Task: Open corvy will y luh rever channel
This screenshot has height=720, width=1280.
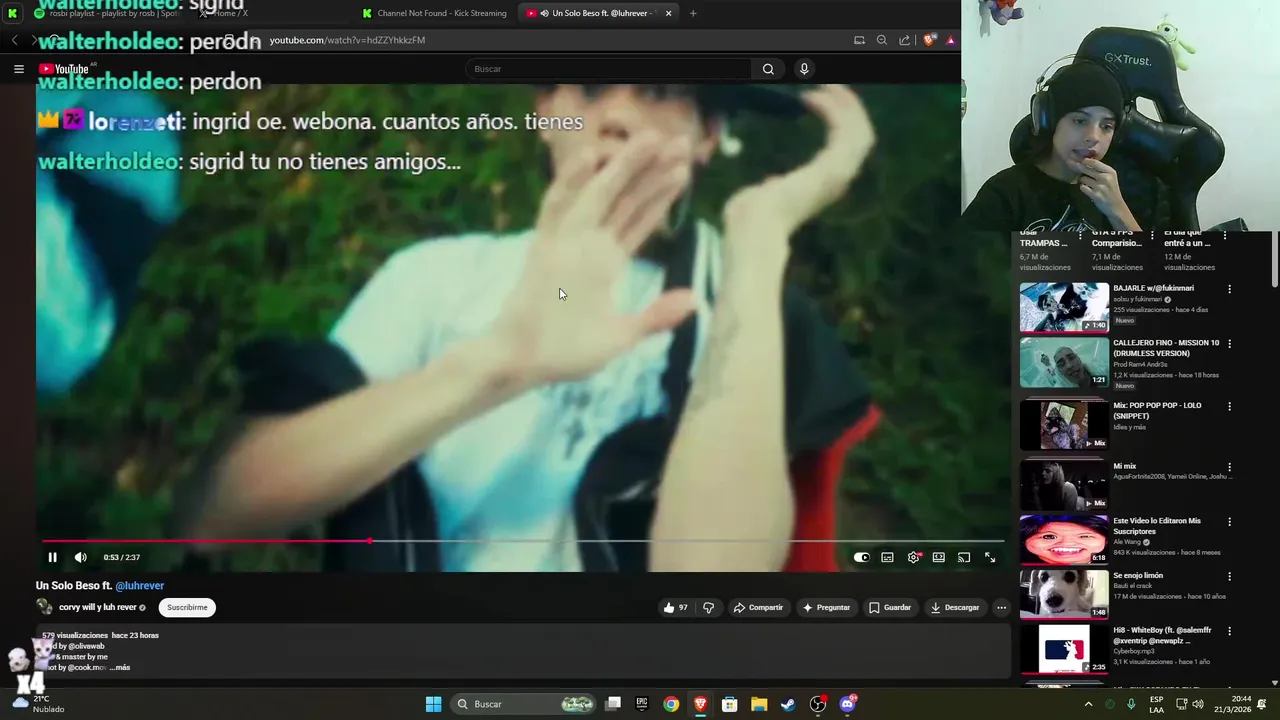Action: coord(97,607)
